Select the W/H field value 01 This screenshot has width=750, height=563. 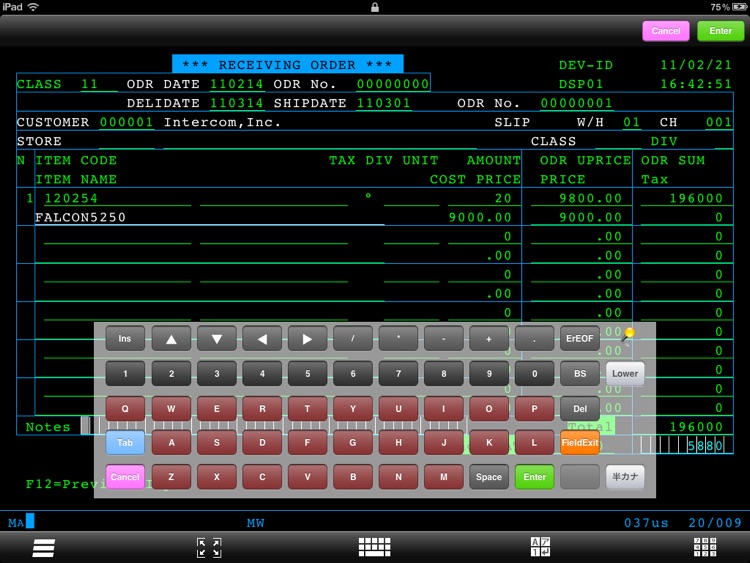click(x=631, y=122)
